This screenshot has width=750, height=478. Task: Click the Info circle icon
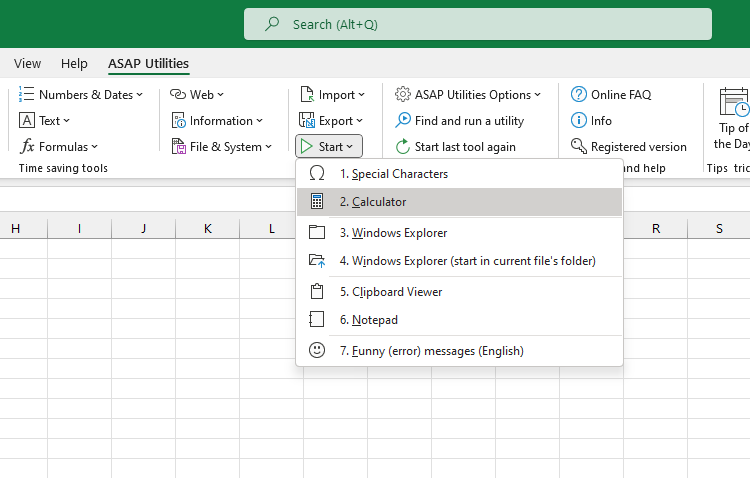coord(579,120)
